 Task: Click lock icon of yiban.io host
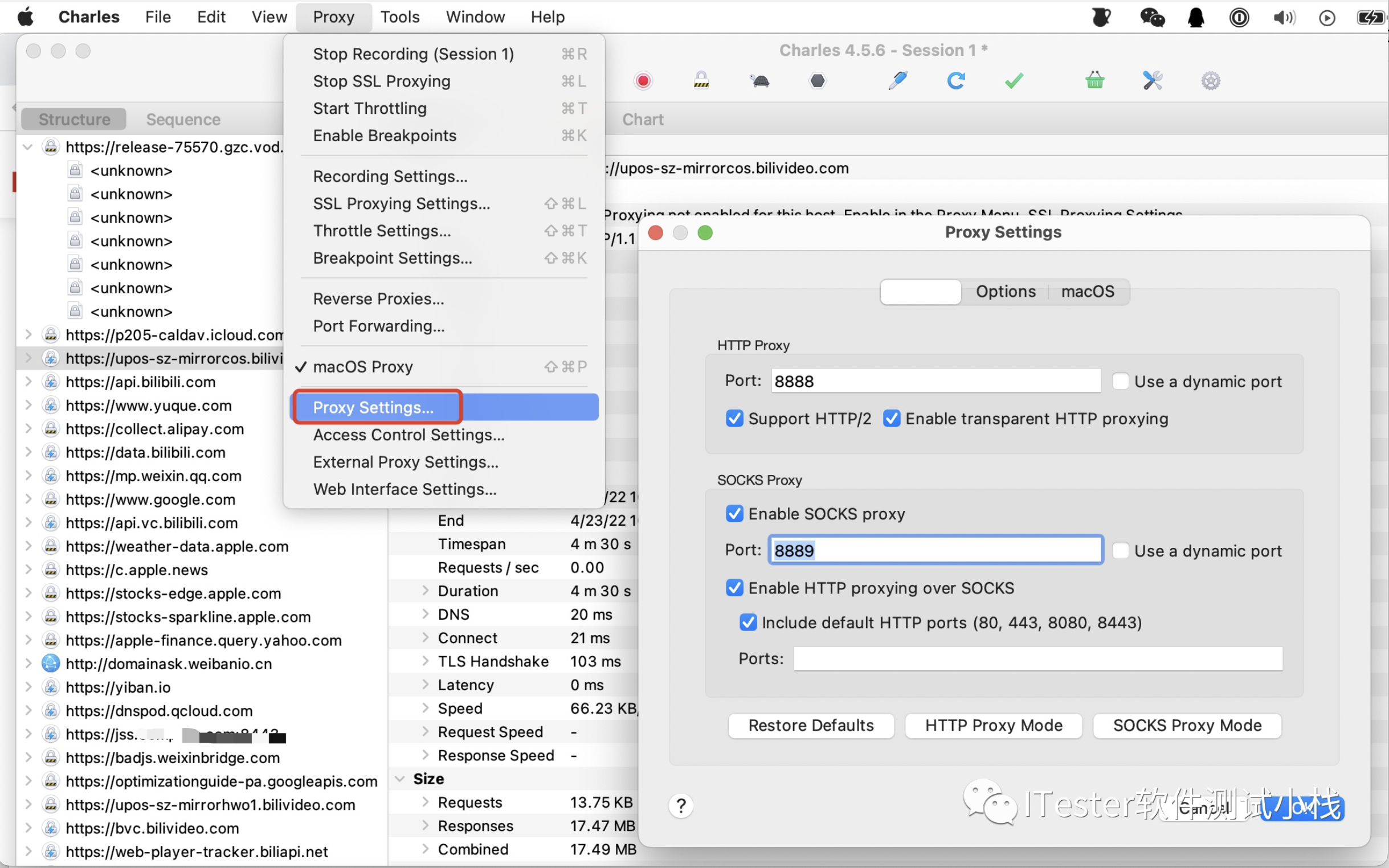[51, 687]
